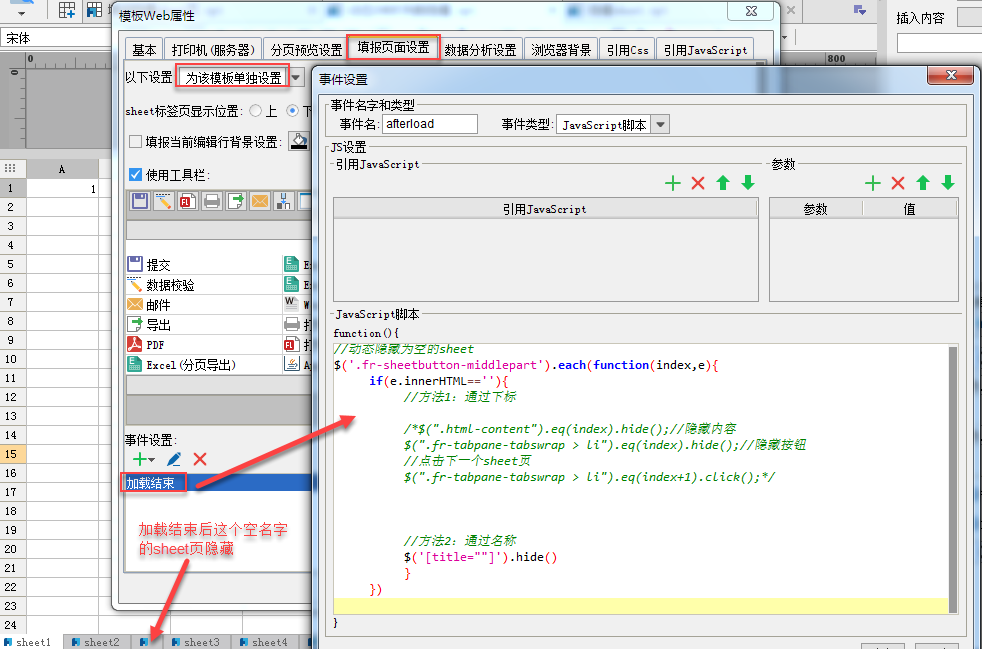The width and height of the screenshot is (982, 649).
Task: Click background color paint bucket icon
Action: coord(299,142)
